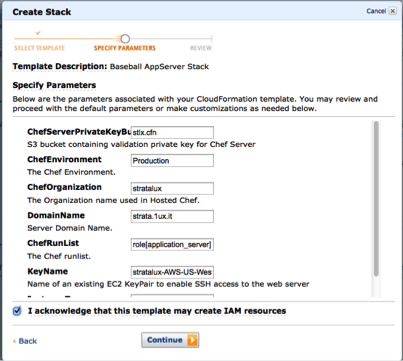The height and width of the screenshot is (361, 403).
Task: Select the DomainName input field
Action: (172, 216)
